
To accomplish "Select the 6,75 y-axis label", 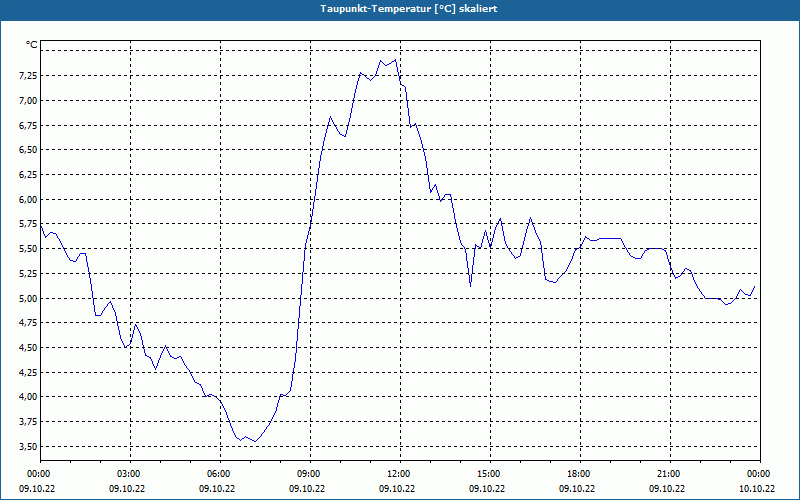I will click(x=28, y=125).
